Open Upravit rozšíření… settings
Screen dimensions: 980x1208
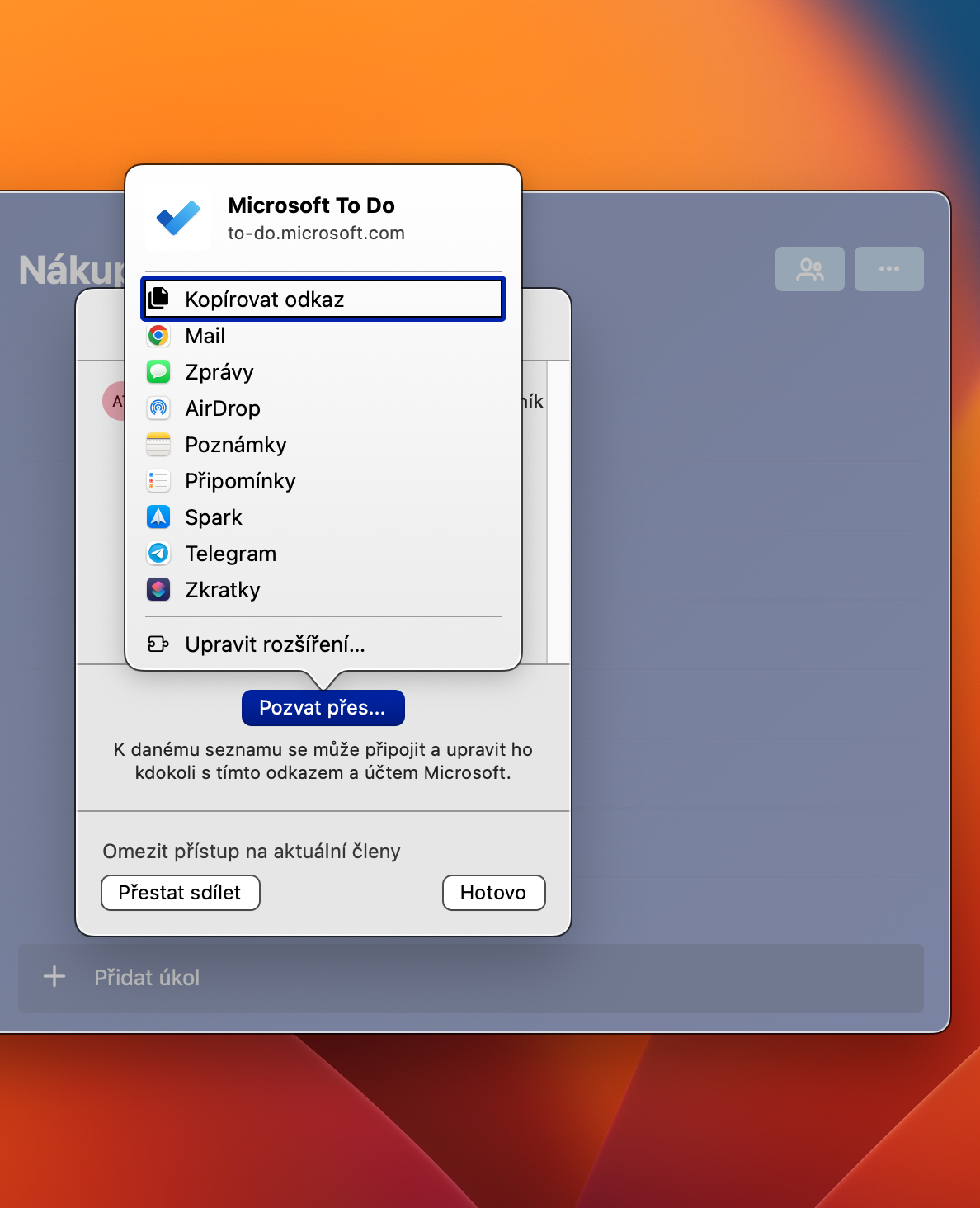323,644
